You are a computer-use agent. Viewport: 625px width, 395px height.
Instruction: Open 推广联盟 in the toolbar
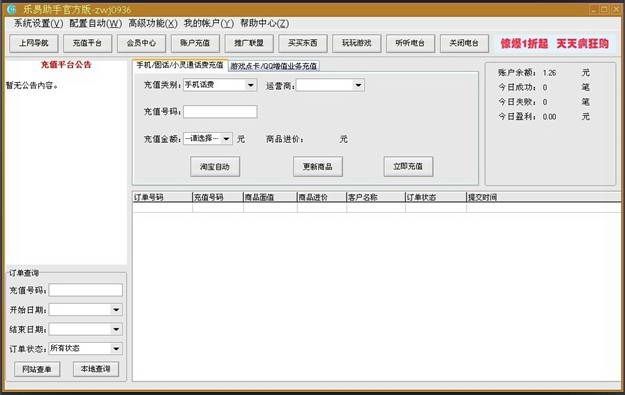(x=249, y=43)
